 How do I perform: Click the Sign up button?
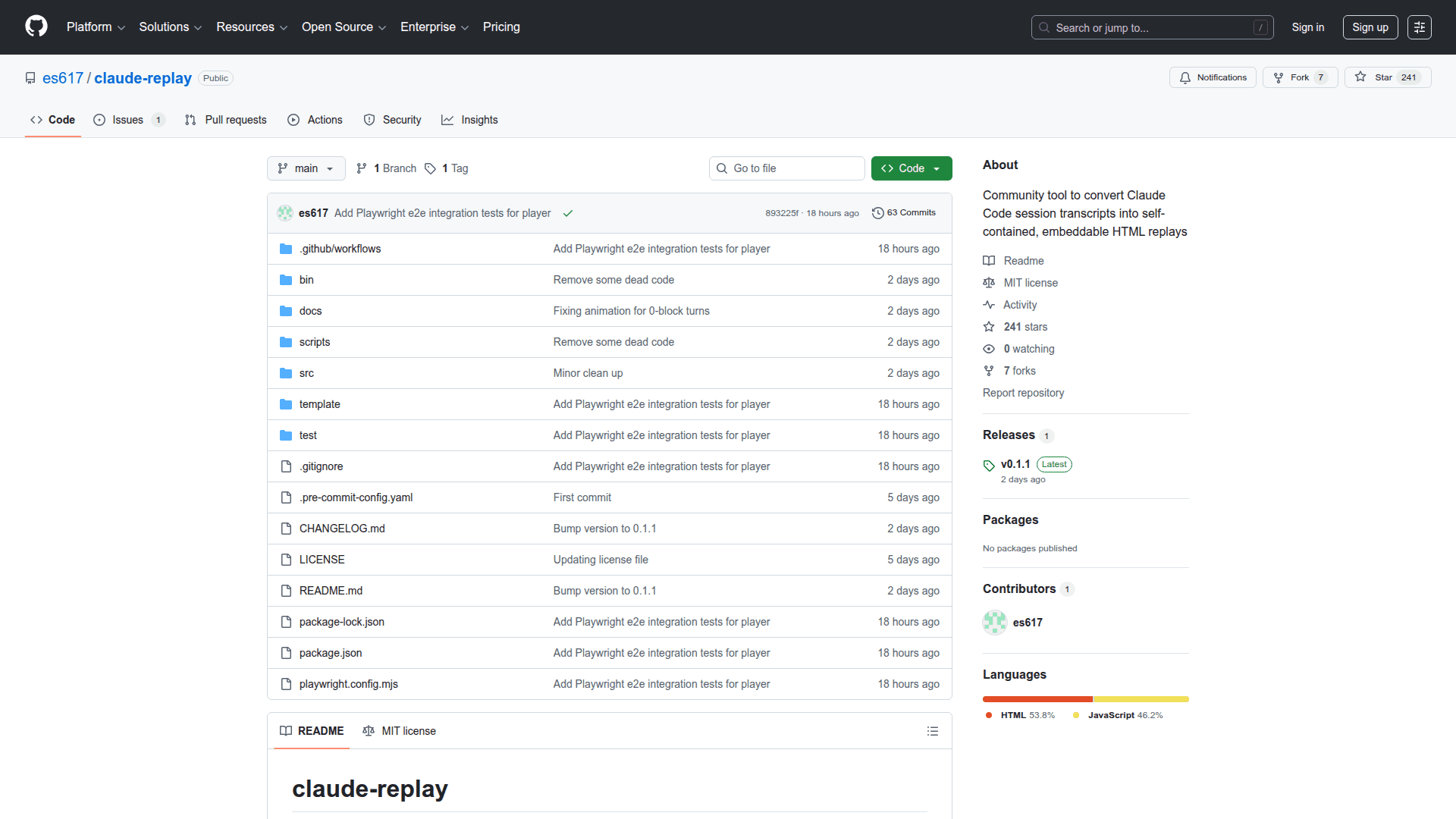pos(1370,27)
